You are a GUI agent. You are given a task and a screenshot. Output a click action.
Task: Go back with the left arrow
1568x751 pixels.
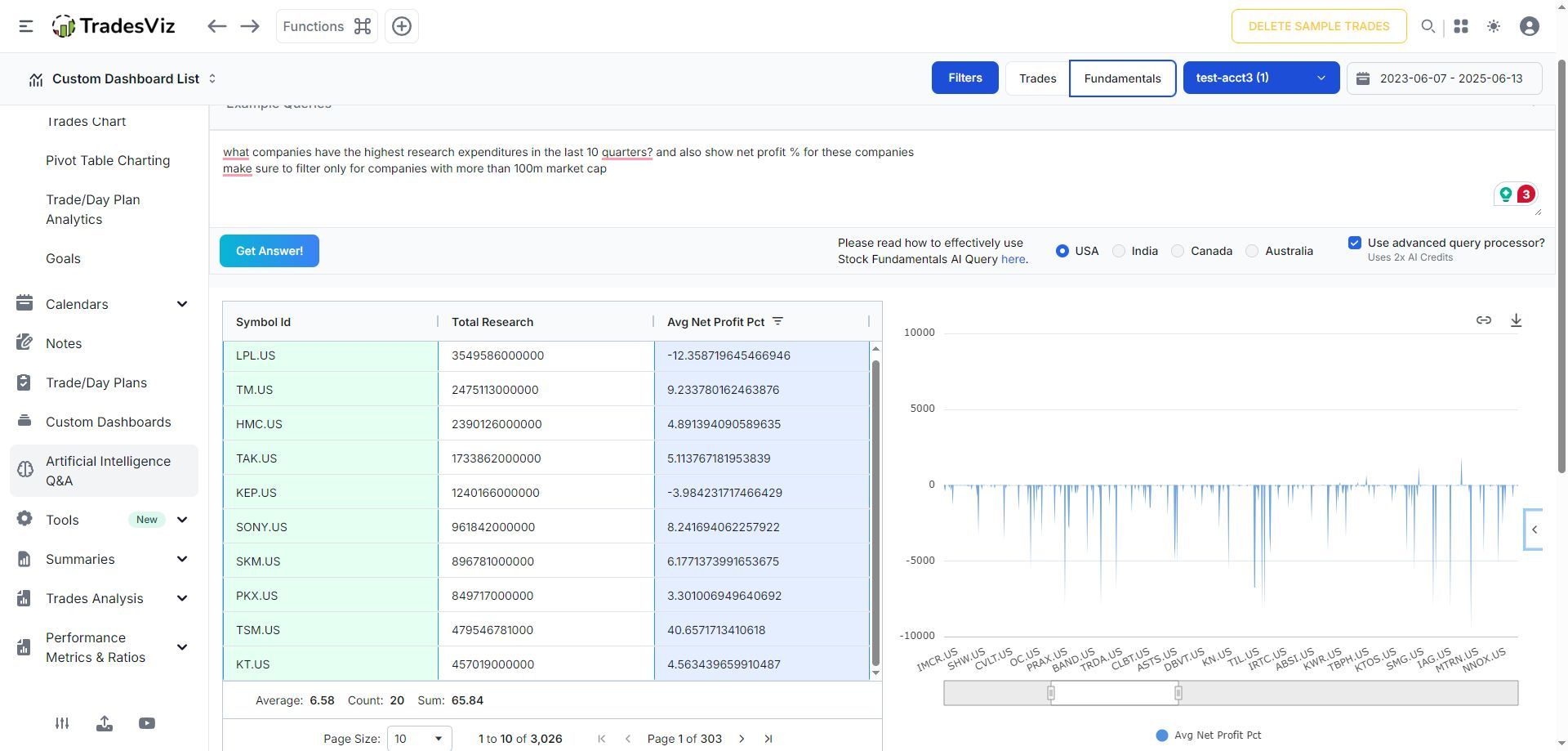point(216,26)
